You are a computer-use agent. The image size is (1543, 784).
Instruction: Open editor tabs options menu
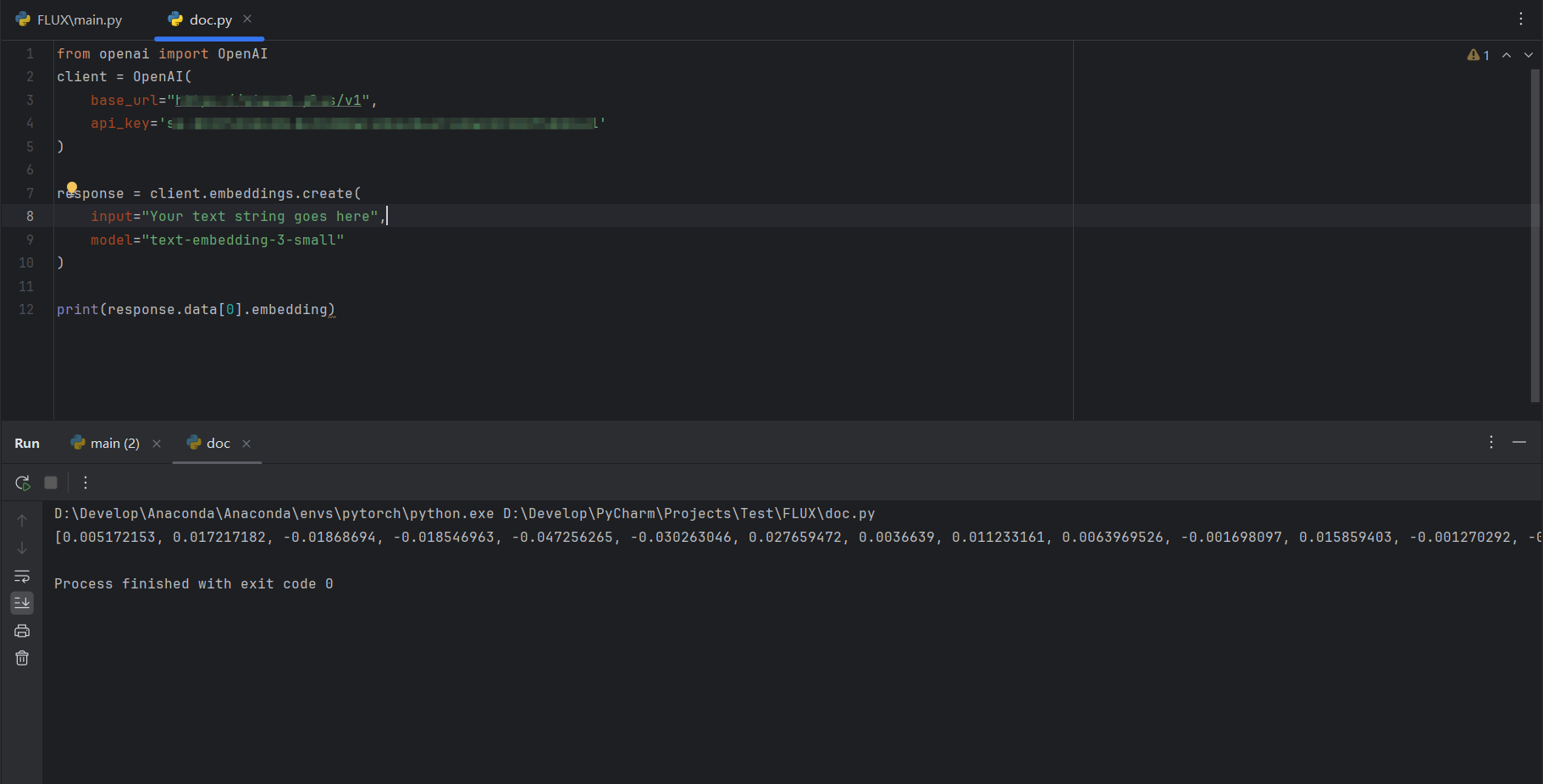[x=1521, y=19]
